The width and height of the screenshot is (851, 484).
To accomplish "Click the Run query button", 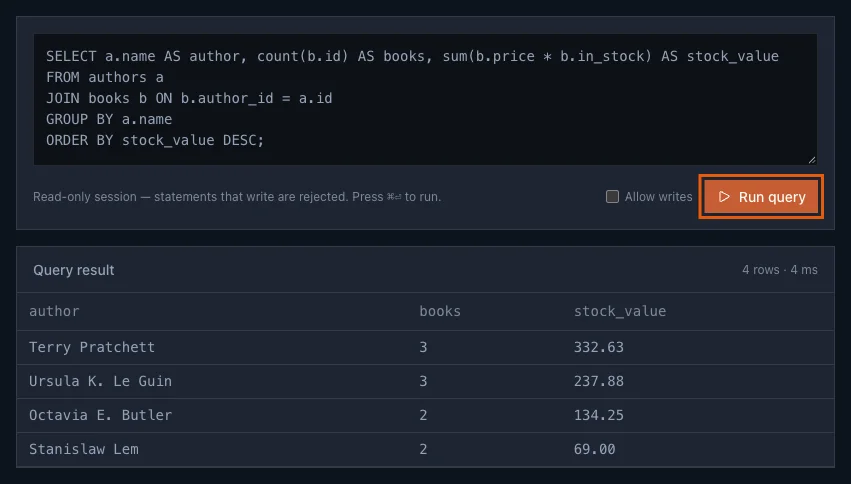I will [761, 196].
